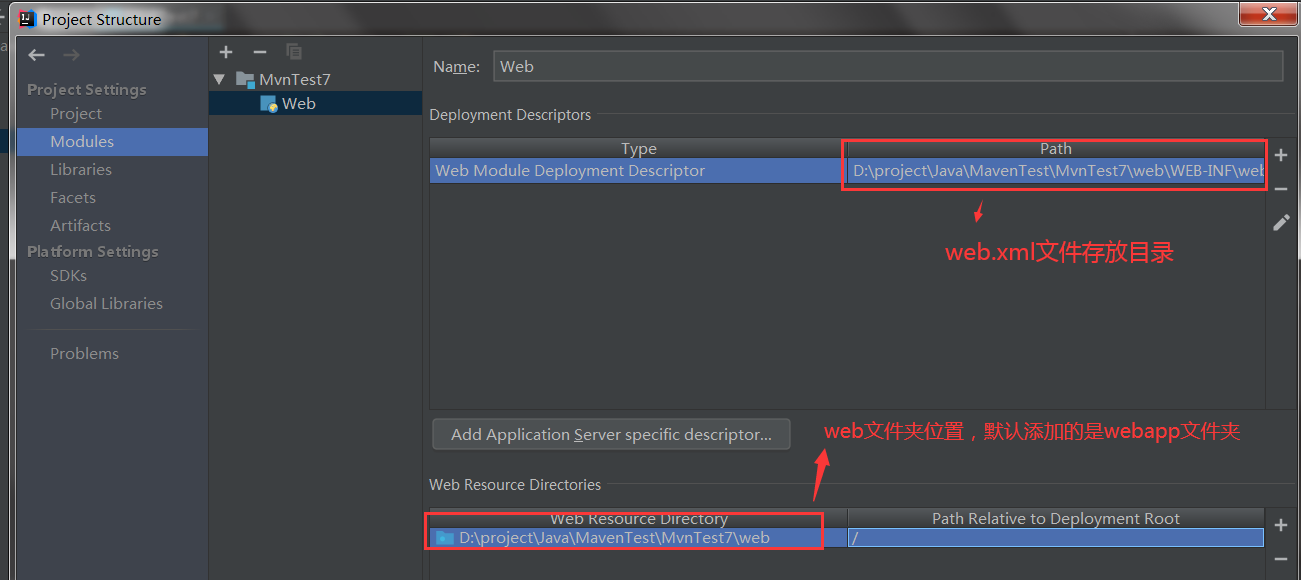Screen dimensions: 1301x580
Task: Click Path Relative to Deployment Root header
Action: click(x=1055, y=518)
